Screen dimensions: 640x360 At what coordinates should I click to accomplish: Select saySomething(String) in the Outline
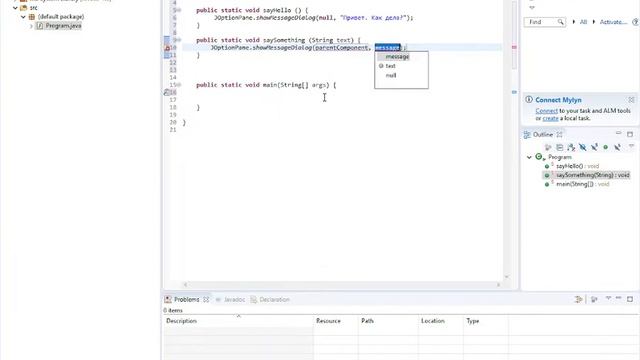[593, 175]
